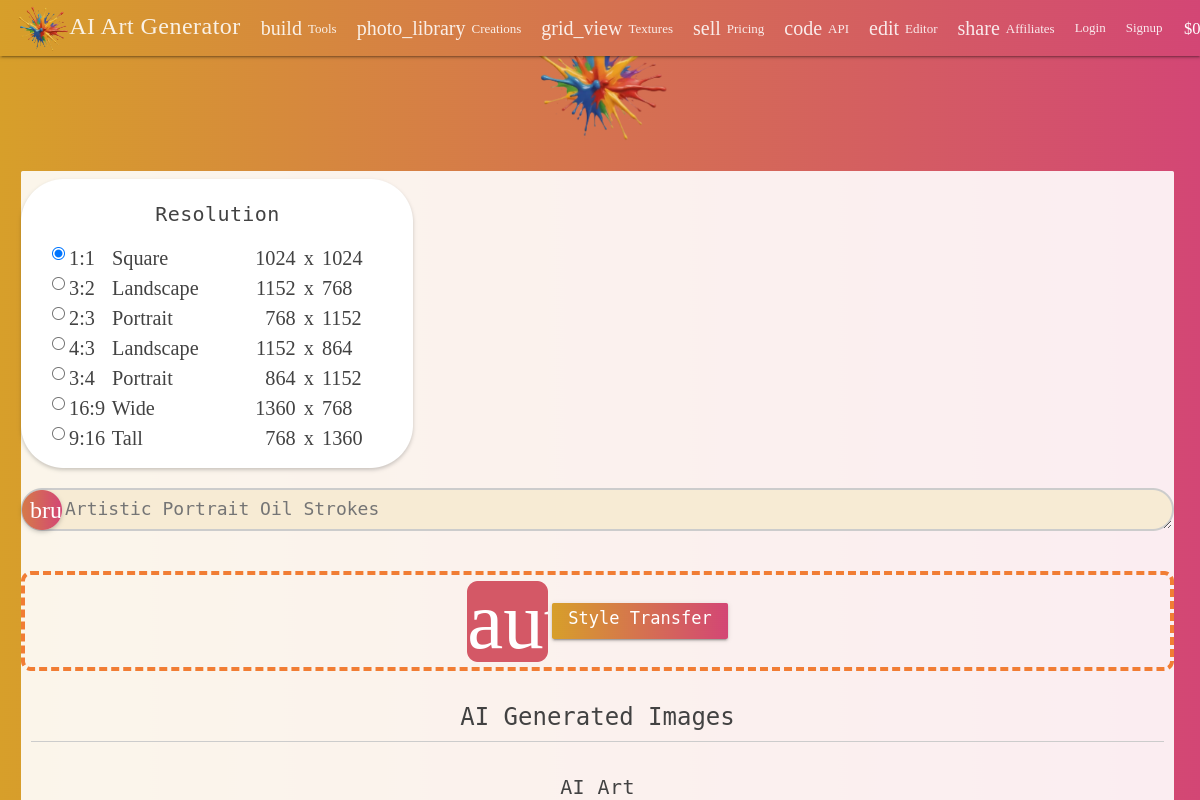
Task: Click the sell icon for Pricing
Action: [707, 28]
